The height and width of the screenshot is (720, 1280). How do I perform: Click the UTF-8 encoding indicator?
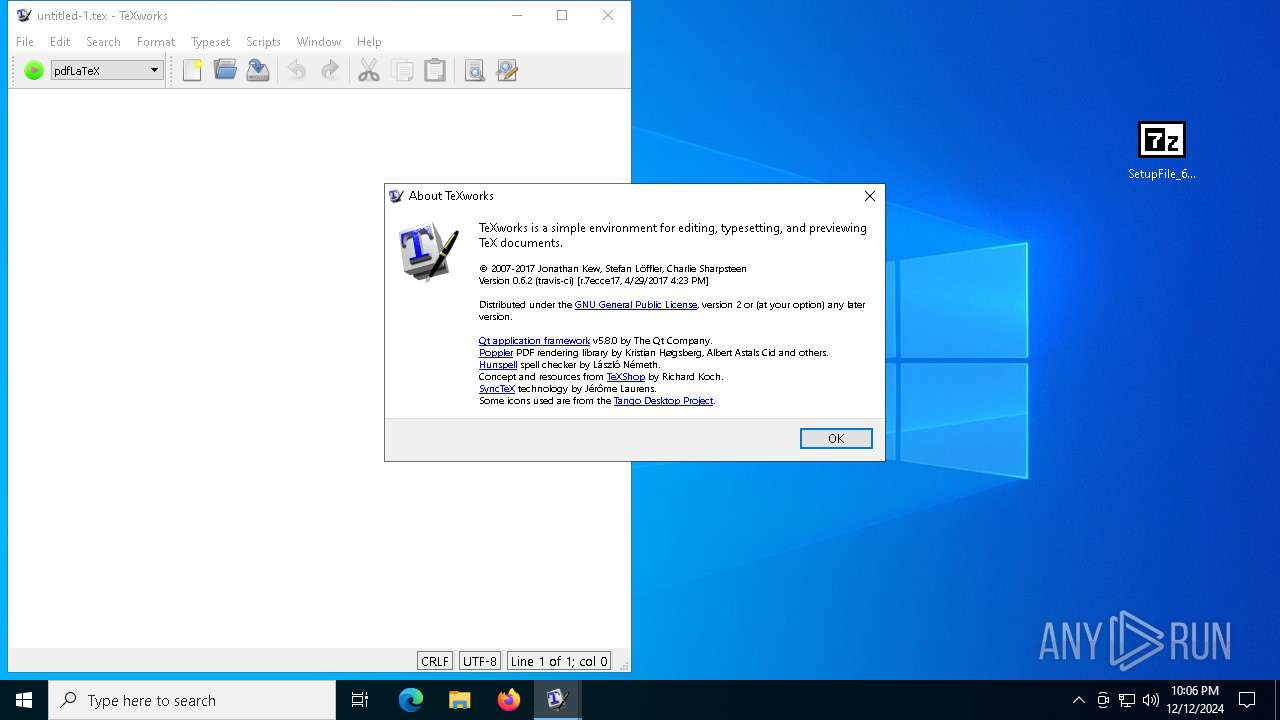pyautogui.click(x=480, y=661)
